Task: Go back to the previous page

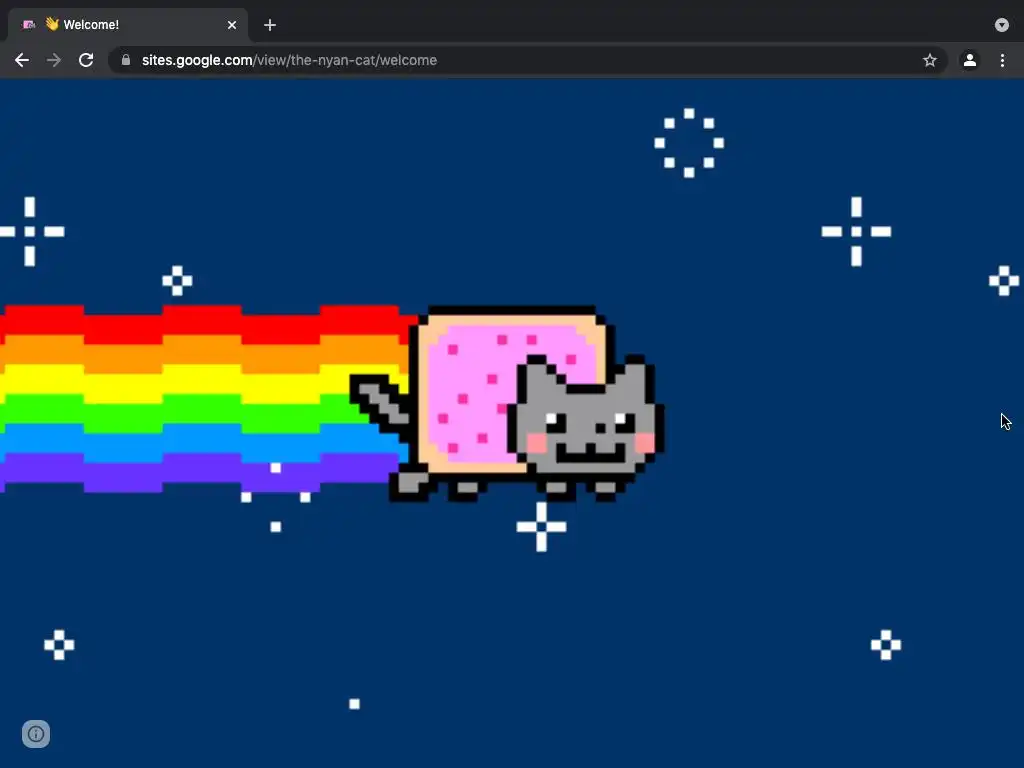Action: tap(22, 60)
